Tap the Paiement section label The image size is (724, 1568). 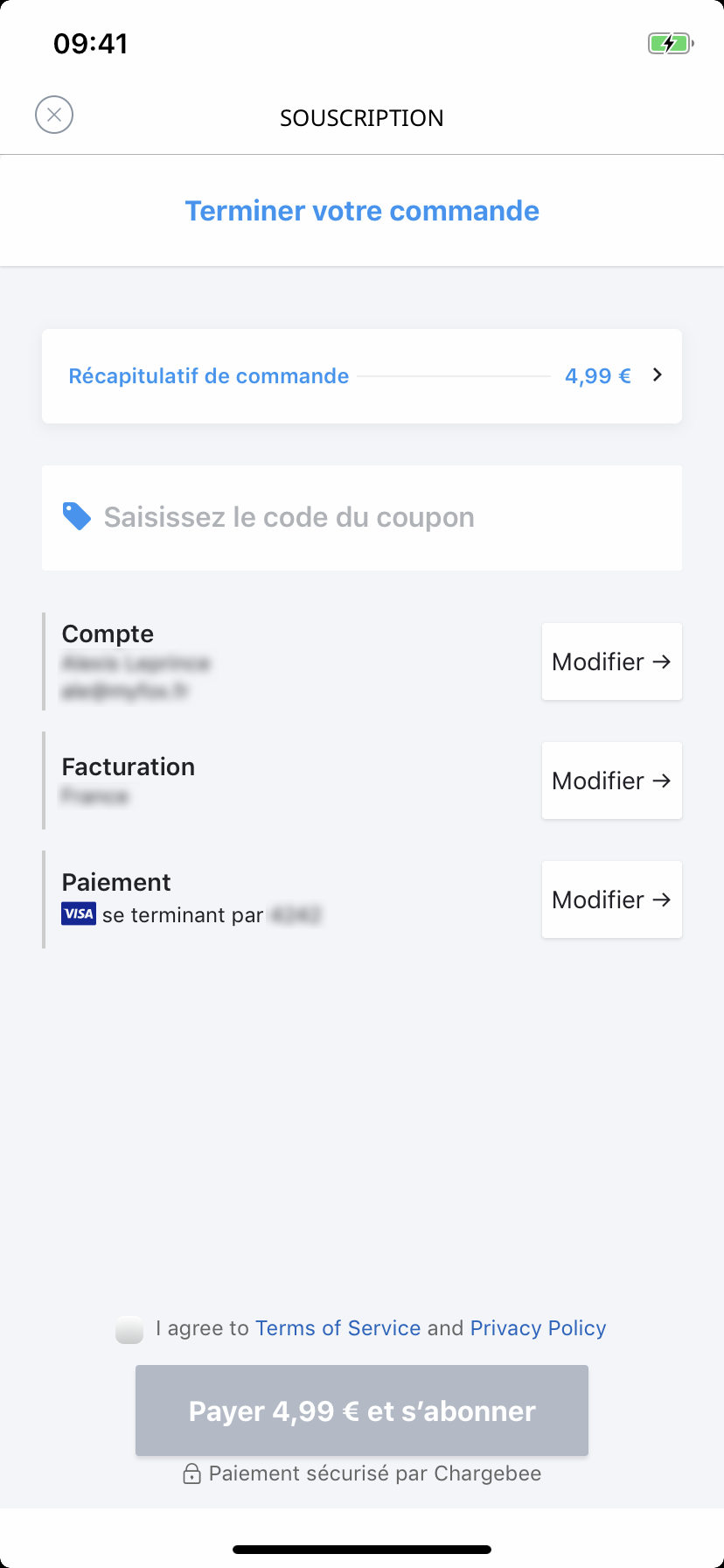116,882
